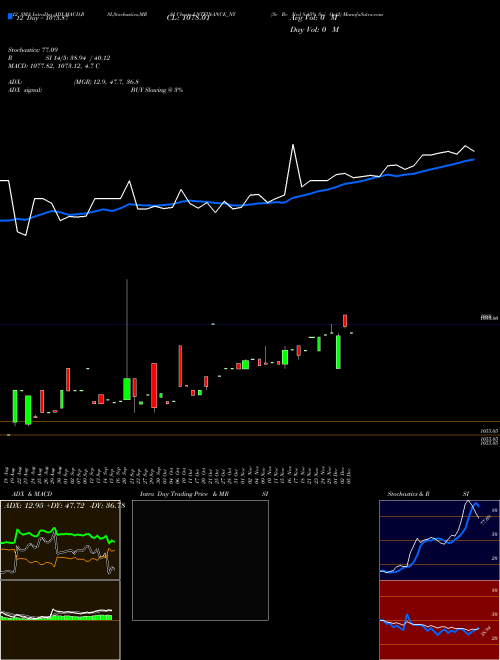The height and width of the screenshot is (660, 500).
Task: Open the red RSI chart panel
Action: click(439, 620)
